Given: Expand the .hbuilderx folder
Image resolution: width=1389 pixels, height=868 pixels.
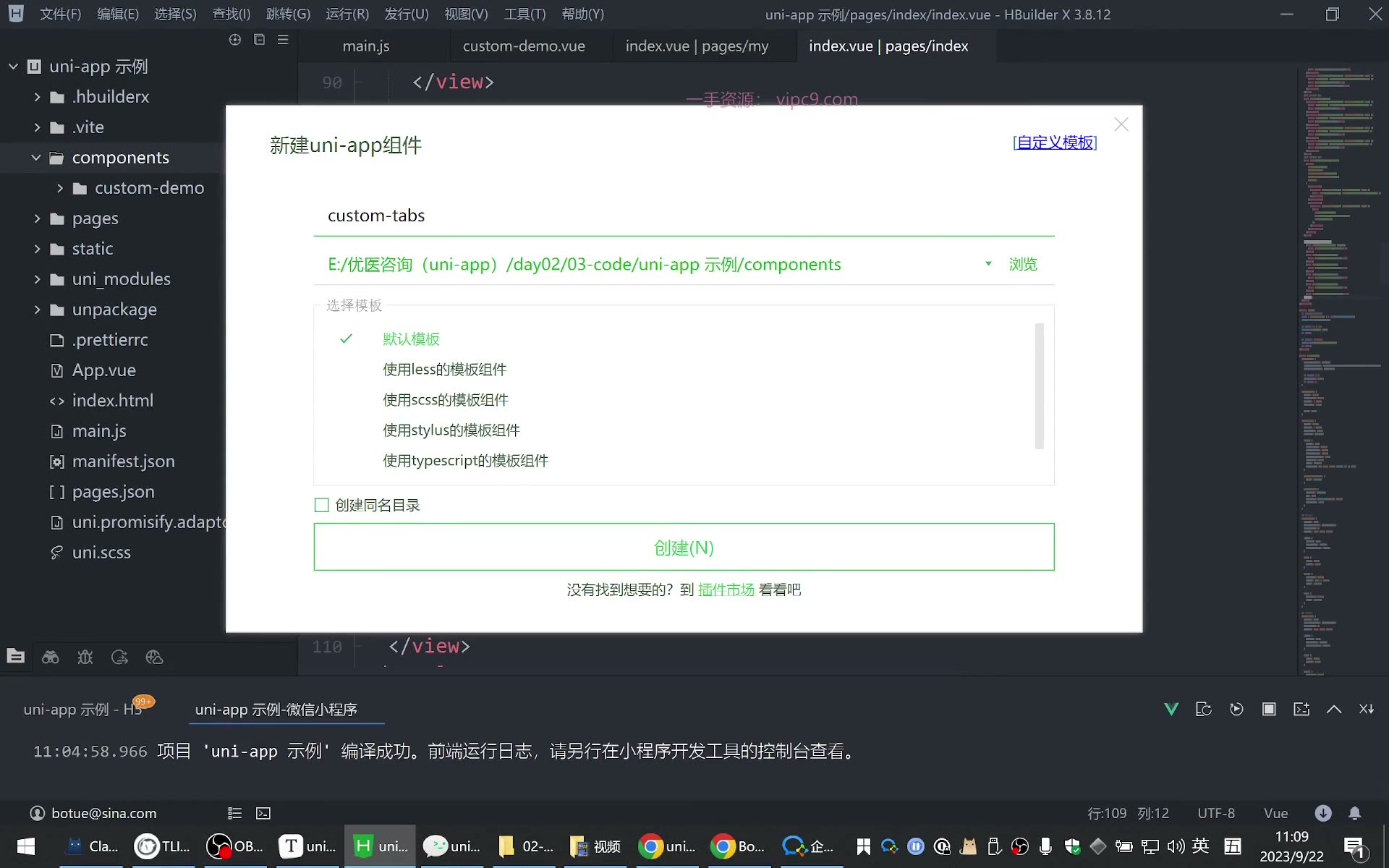Looking at the screenshot, I should (37, 97).
